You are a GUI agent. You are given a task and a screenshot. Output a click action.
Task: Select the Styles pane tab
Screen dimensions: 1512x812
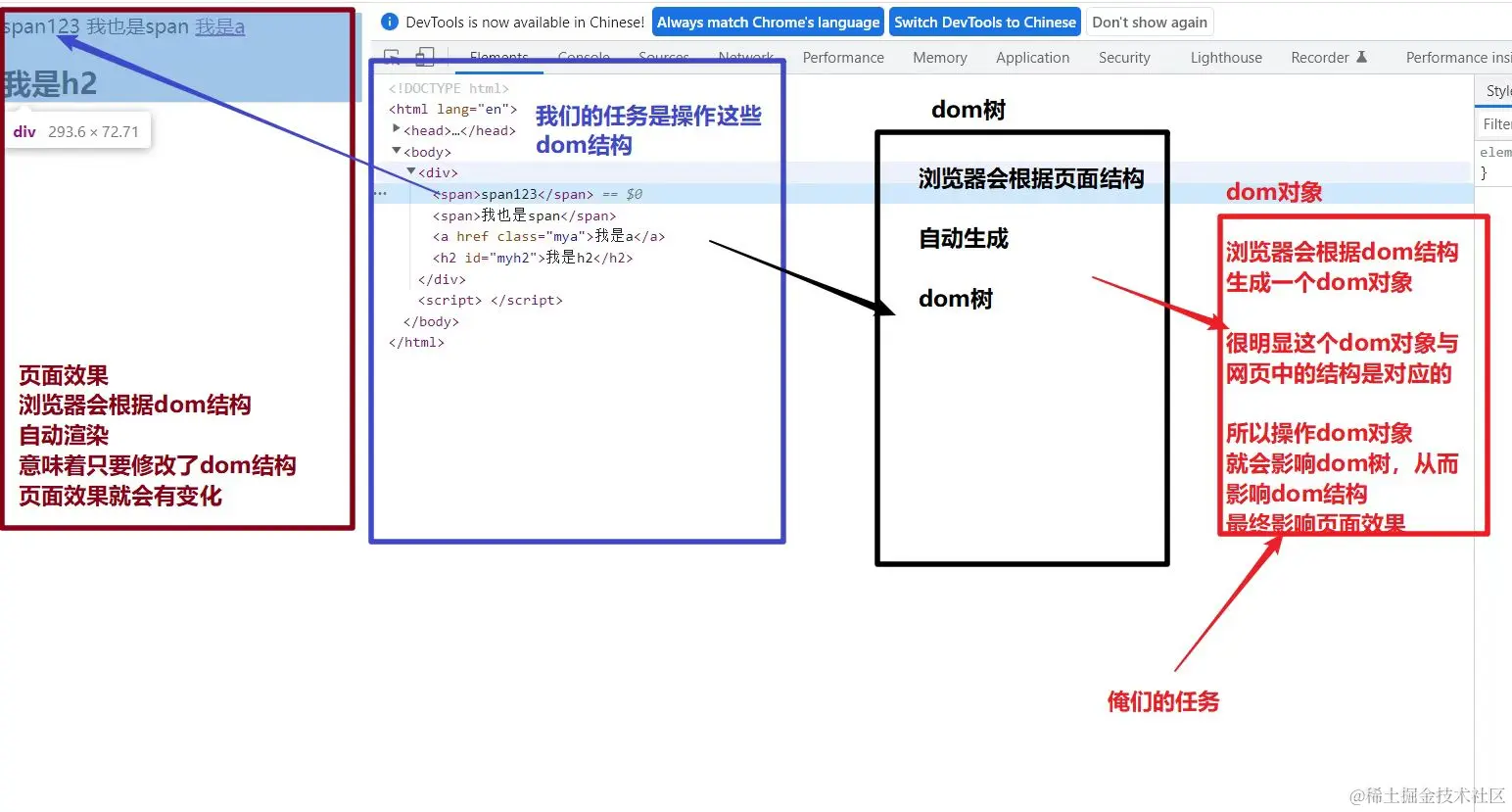[x=1497, y=90]
